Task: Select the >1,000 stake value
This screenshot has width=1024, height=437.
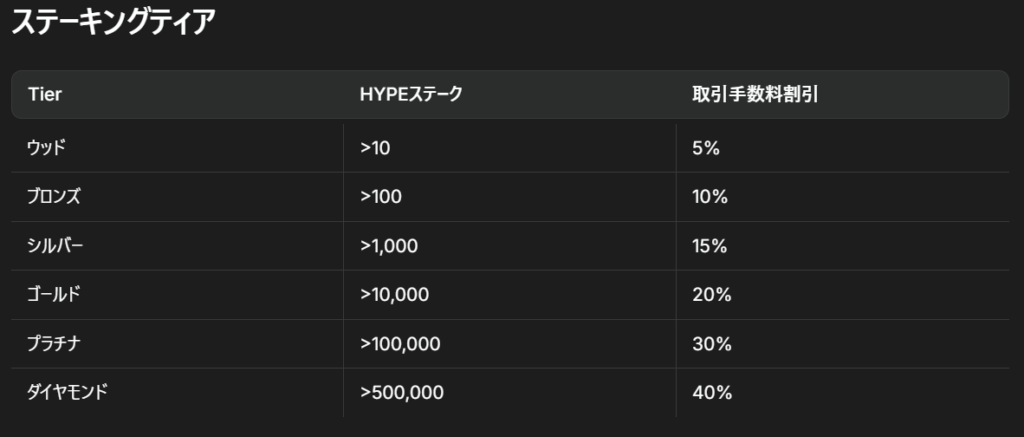Action: tap(389, 246)
